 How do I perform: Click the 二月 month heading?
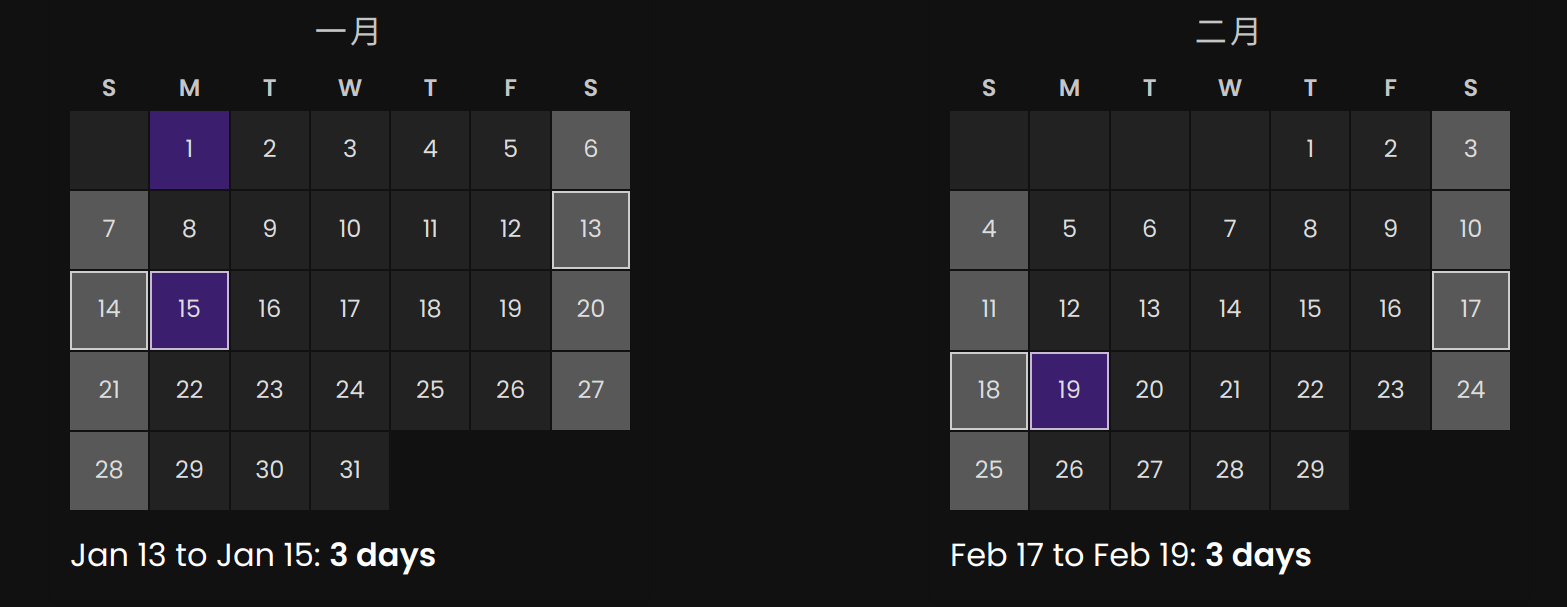tap(1228, 32)
